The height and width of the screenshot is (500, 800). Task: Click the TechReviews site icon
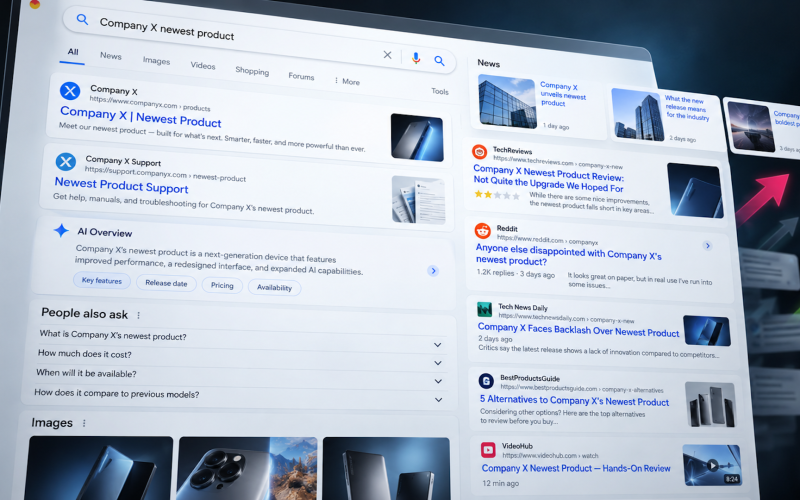pos(479,152)
